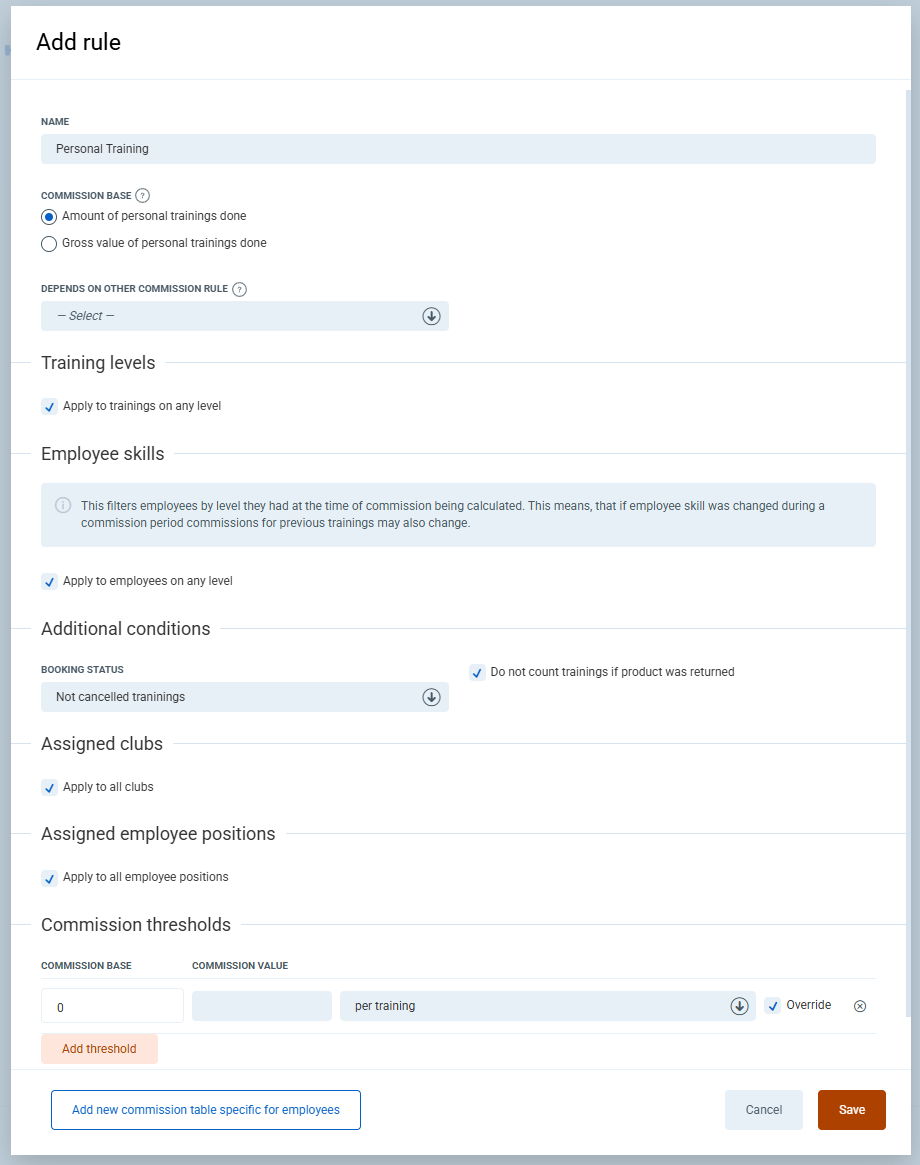Toggle Apply to all employee positions
The height and width of the screenshot is (1165, 920).
coord(50,878)
